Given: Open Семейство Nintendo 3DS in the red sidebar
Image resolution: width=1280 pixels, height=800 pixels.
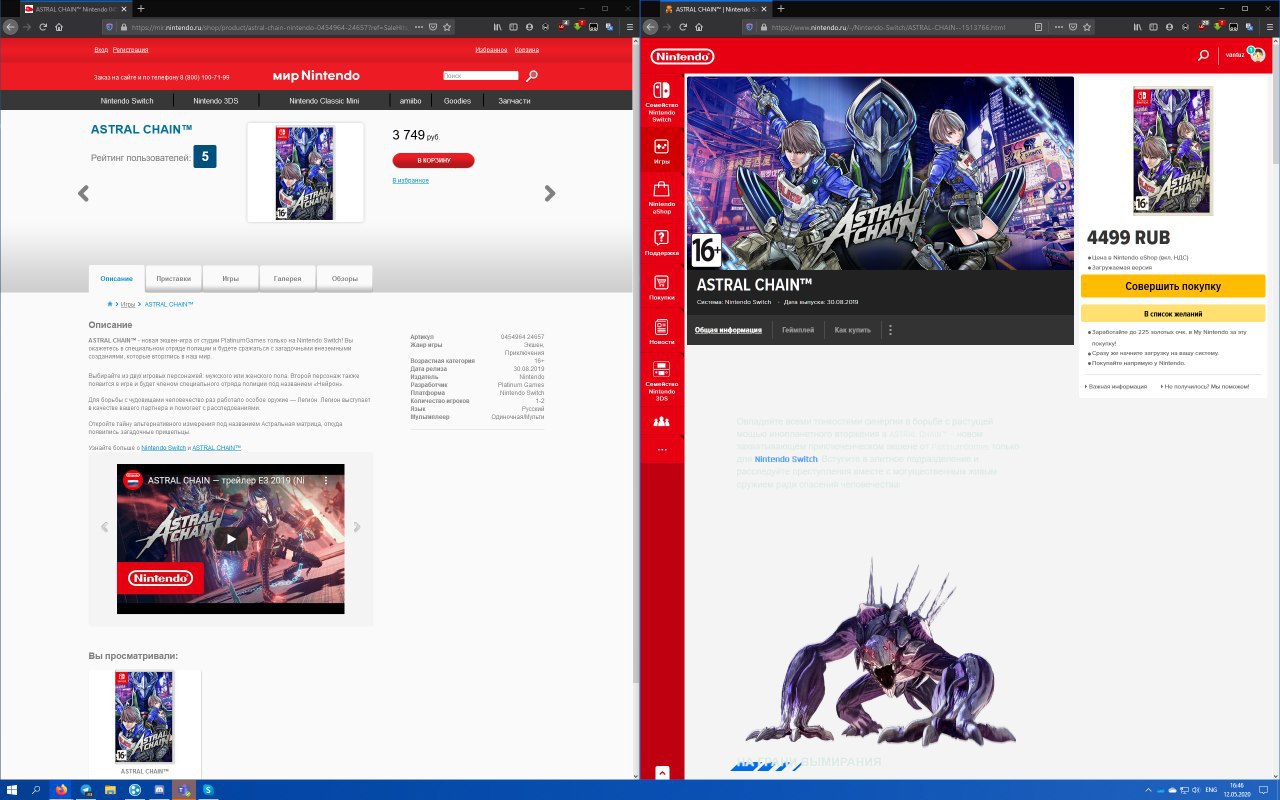Looking at the screenshot, I should [662, 380].
